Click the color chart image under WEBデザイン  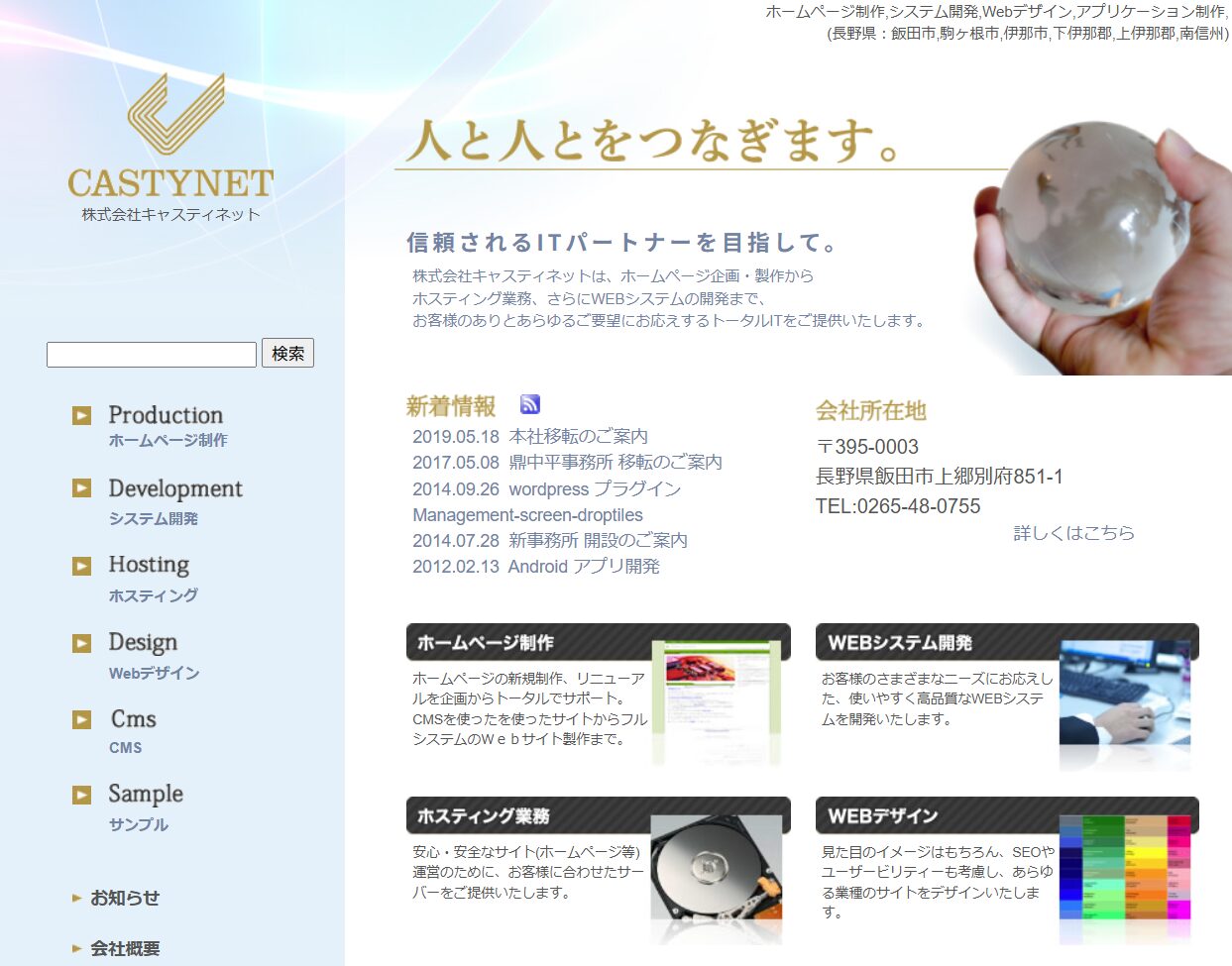[1124, 870]
